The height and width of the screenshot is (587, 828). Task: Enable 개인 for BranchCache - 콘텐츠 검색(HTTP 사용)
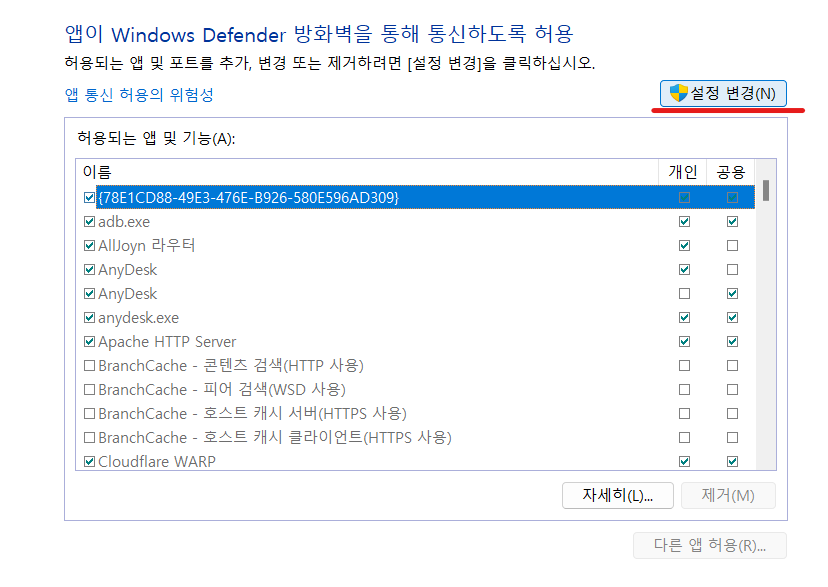pyautogui.click(x=684, y=365)
